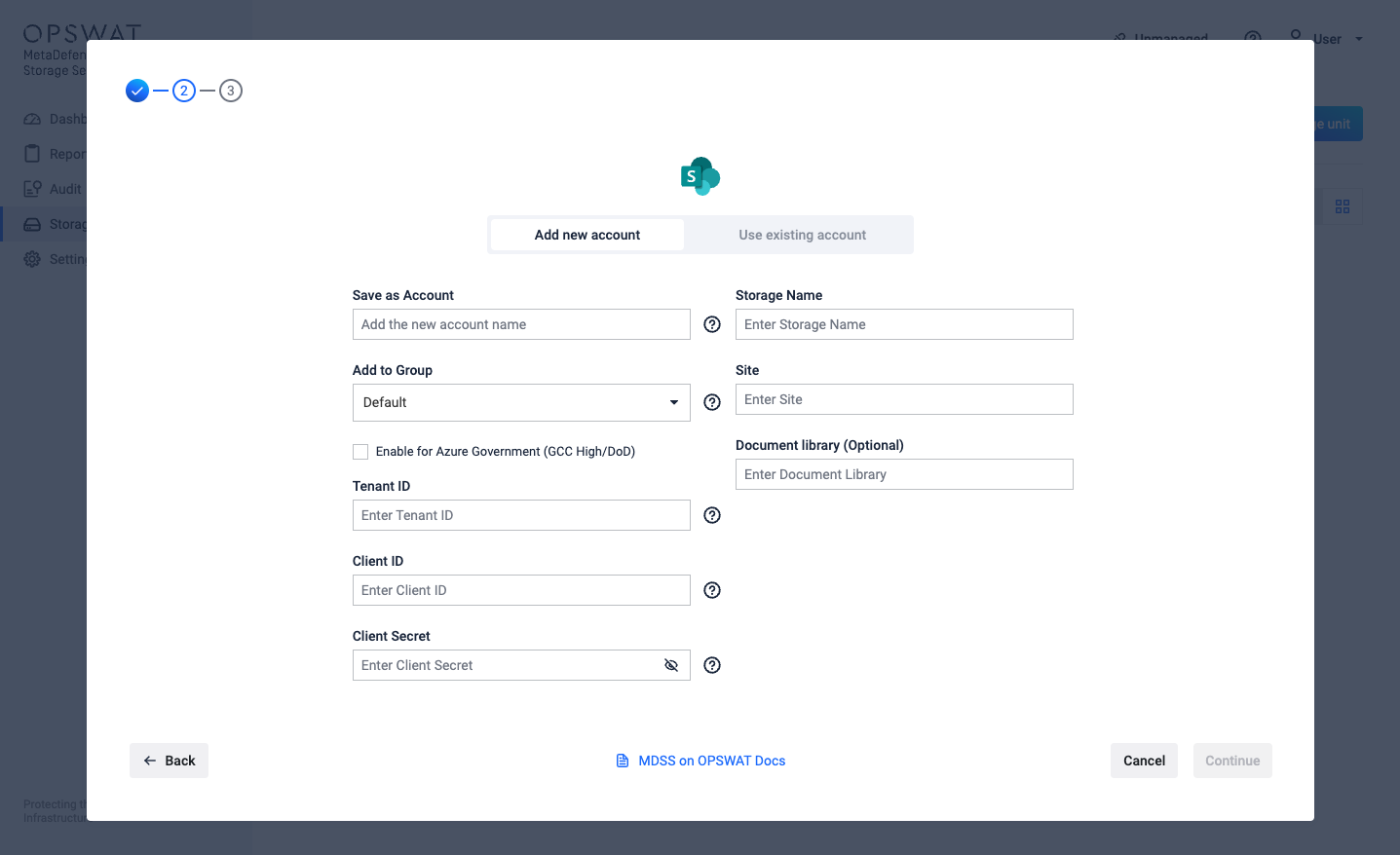Enable Azure Government (GCC High/DoD) checkbox
The height and width of the screenshot is (855, 1400).
[x=360, y=452]
